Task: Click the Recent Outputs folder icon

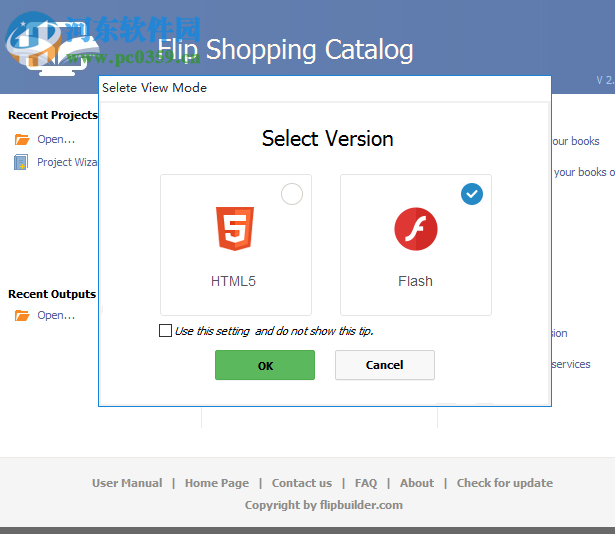Action: tap(22, 315)
